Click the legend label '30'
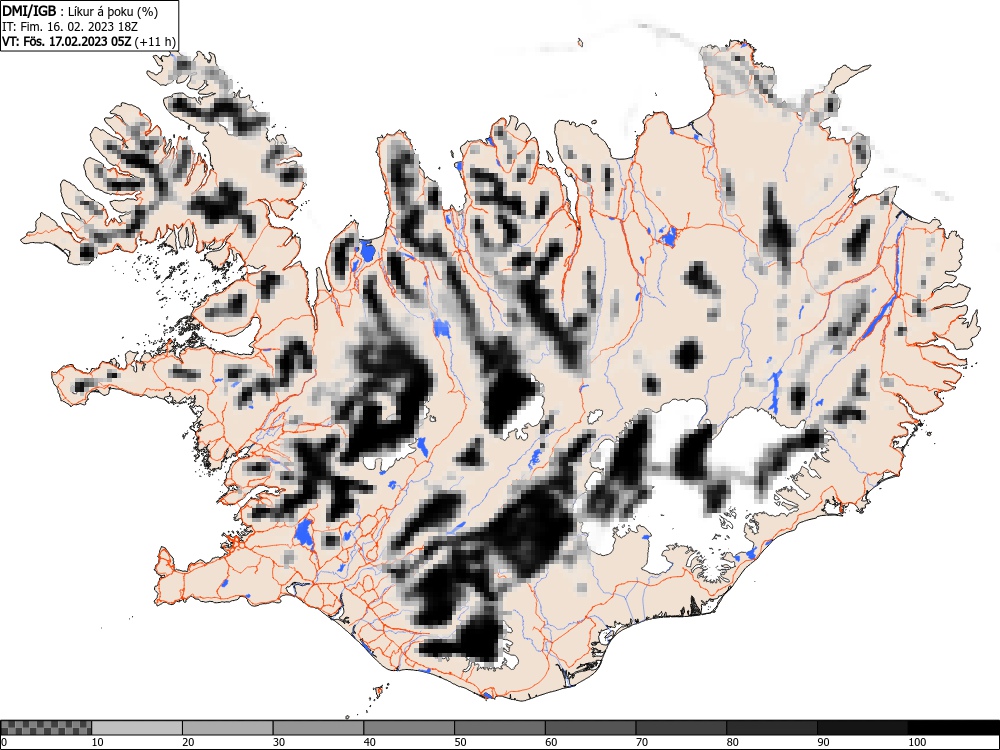1000x750 pixels. (279, 742)
